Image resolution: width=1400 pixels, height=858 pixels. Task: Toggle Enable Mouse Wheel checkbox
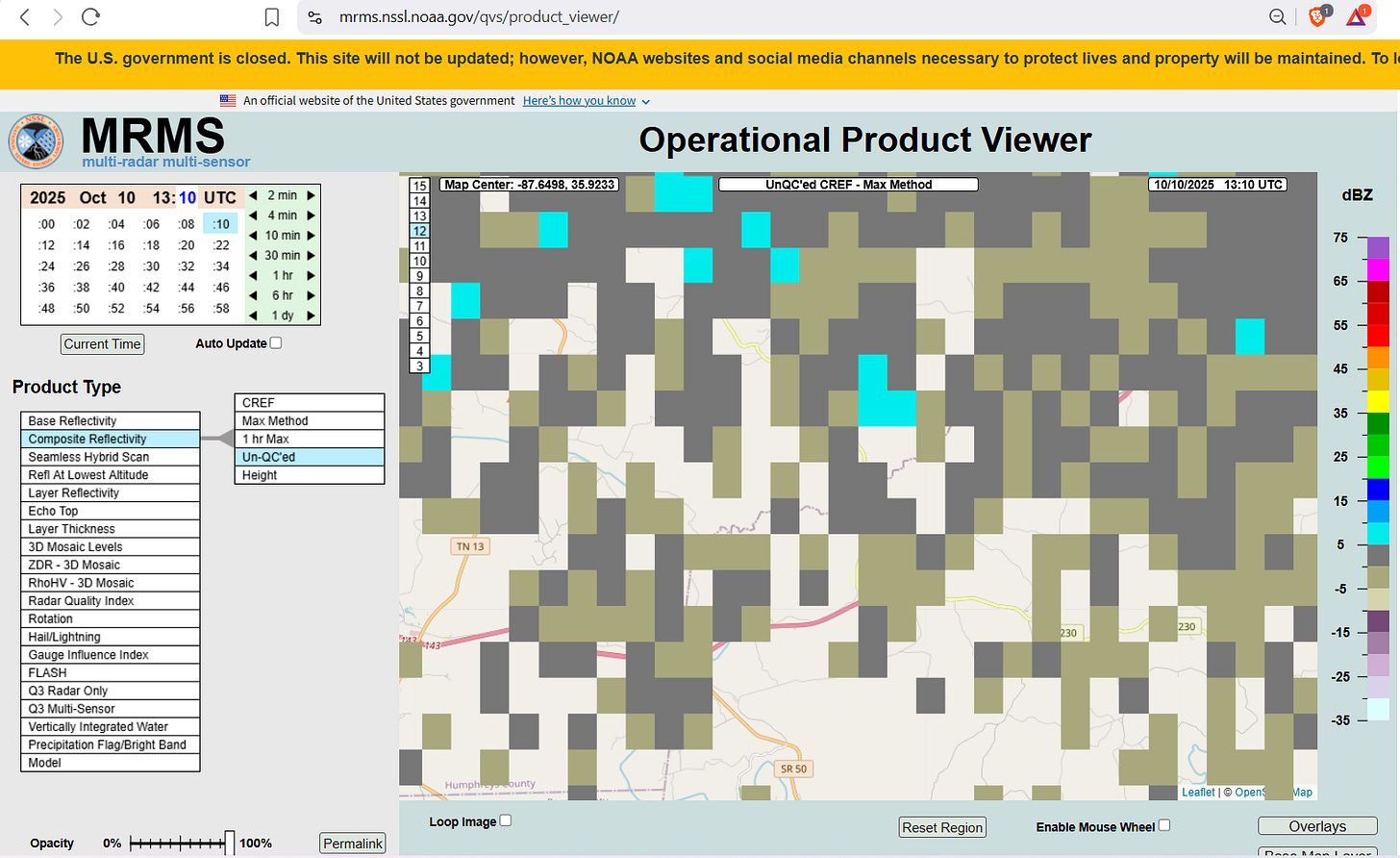tap(1164, 825)
